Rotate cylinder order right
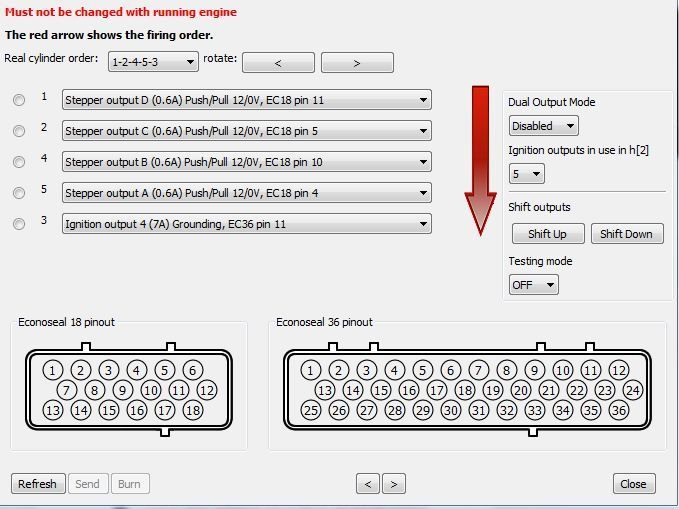This screenshot has height=509, width=679. [x=357, y=63]
